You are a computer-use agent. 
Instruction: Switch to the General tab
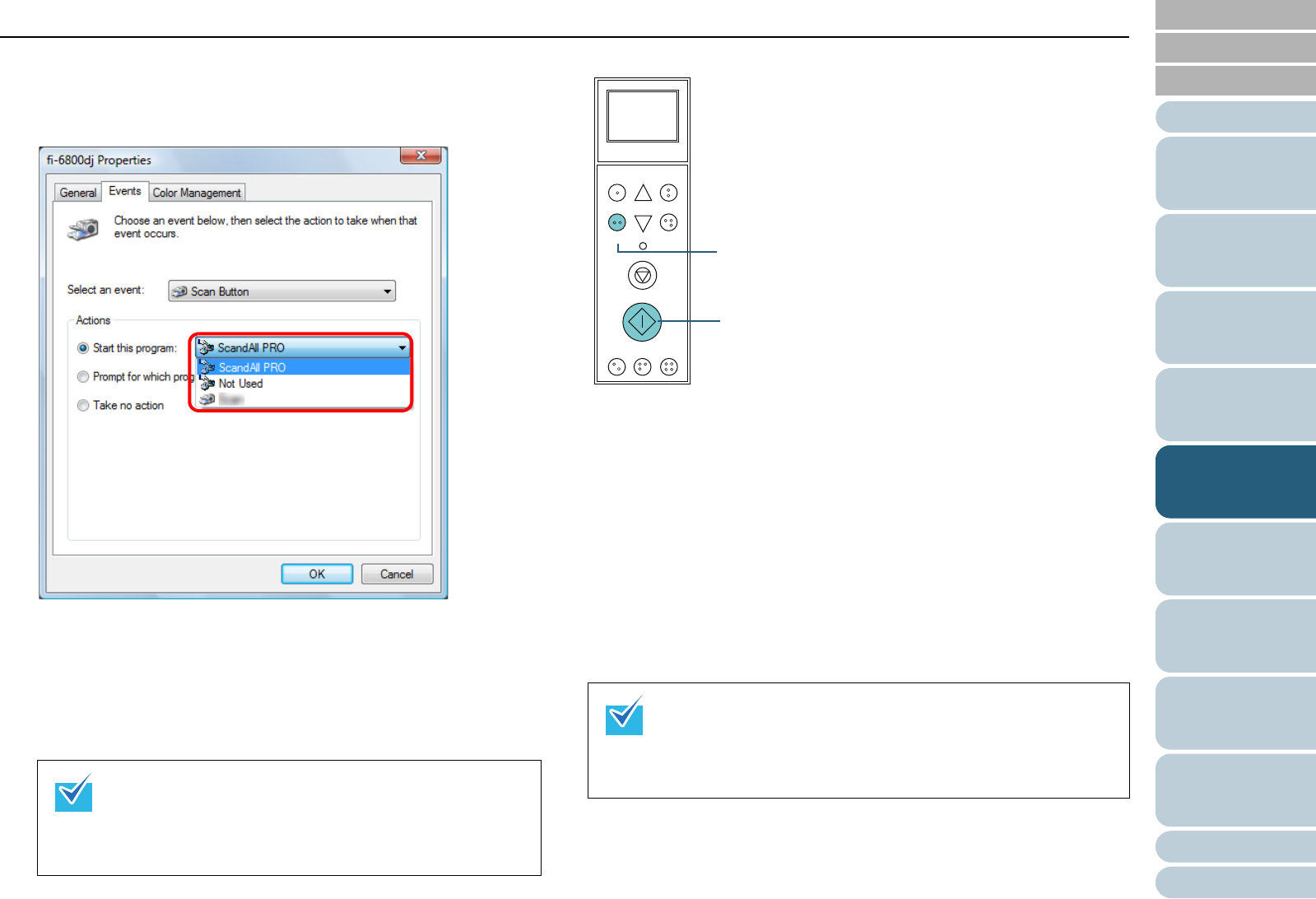click(x=78, y=193)
